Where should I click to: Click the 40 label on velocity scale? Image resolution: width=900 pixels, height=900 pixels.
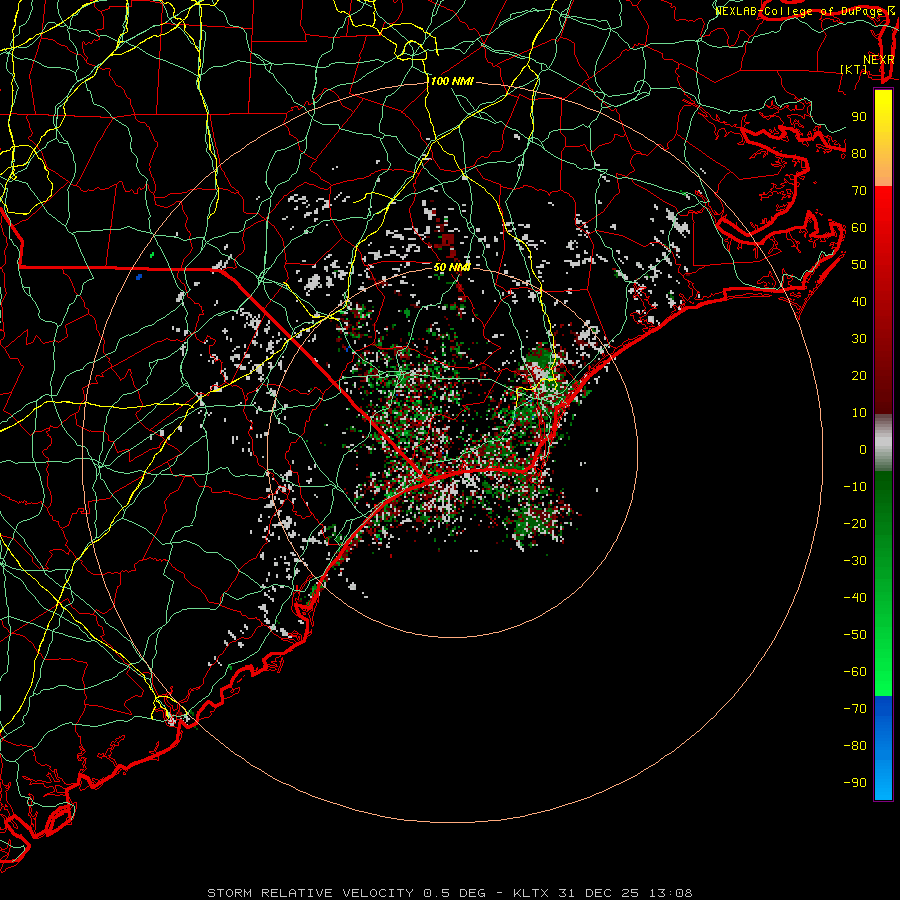(859, 301)
